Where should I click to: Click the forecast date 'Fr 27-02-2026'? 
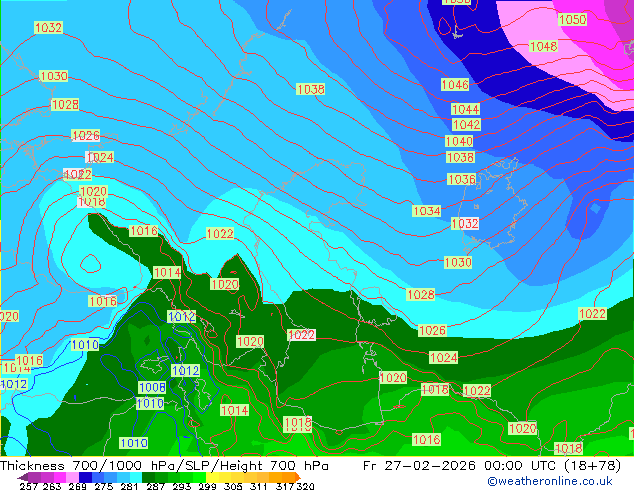pyautogui.click(x=419, y=465)
